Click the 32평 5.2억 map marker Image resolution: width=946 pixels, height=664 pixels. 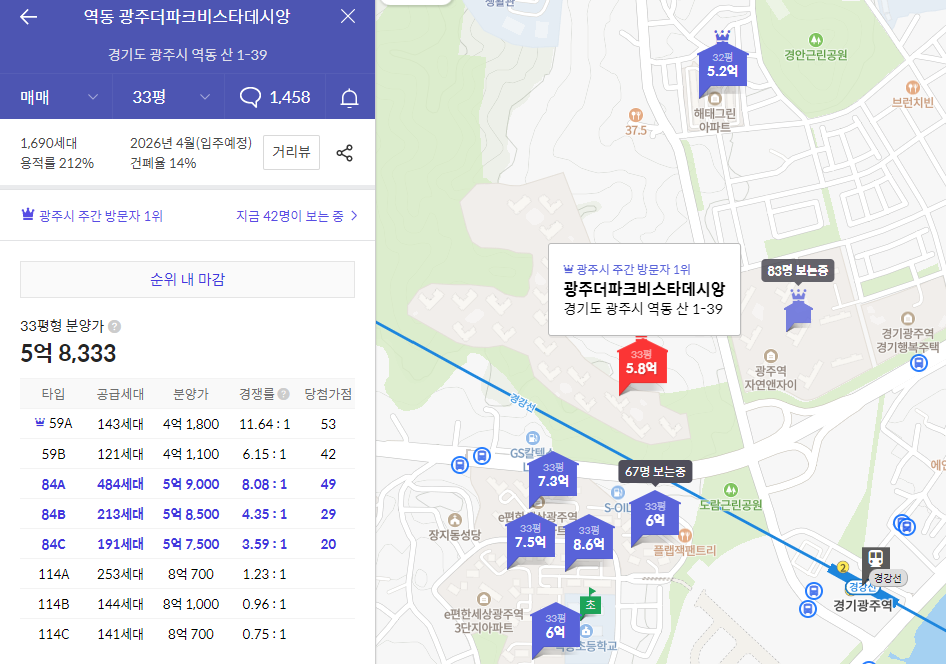(x=722, y=65)
